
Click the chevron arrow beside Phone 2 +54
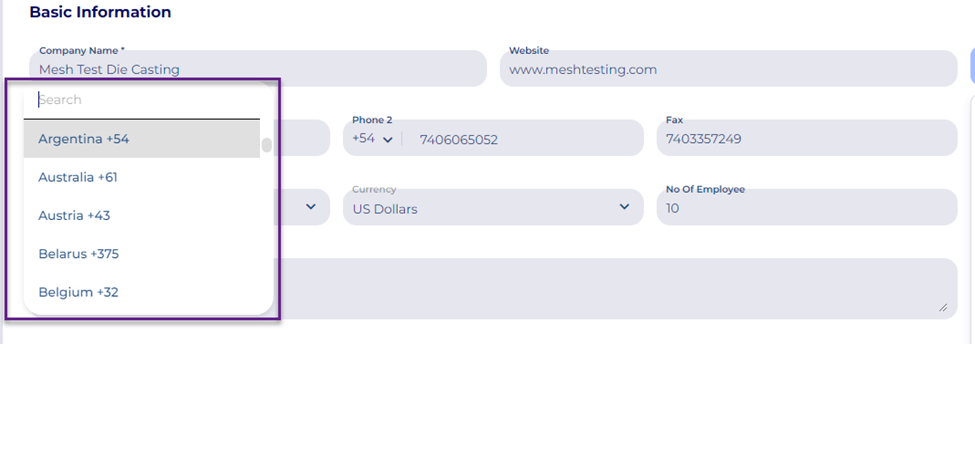click(388, 140)
